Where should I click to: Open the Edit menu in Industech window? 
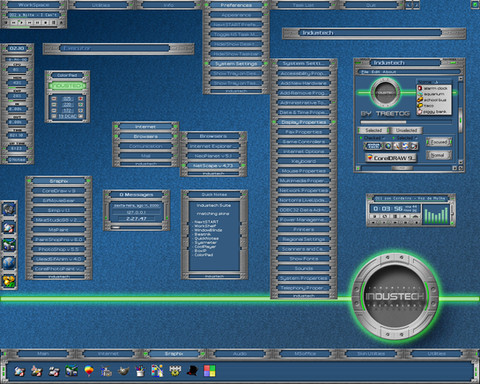375,72
